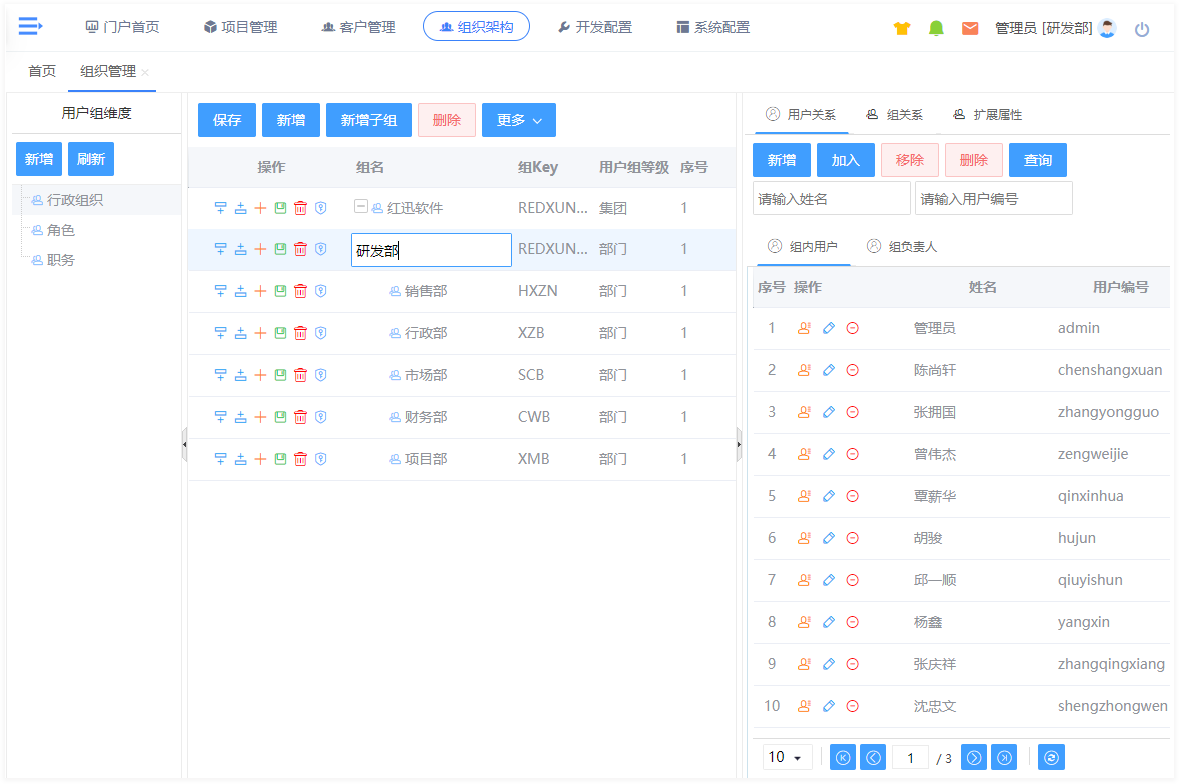Click the green save icon for 市场部 row
Viewport: 1179px width, 784px height.
click(280, 375)
